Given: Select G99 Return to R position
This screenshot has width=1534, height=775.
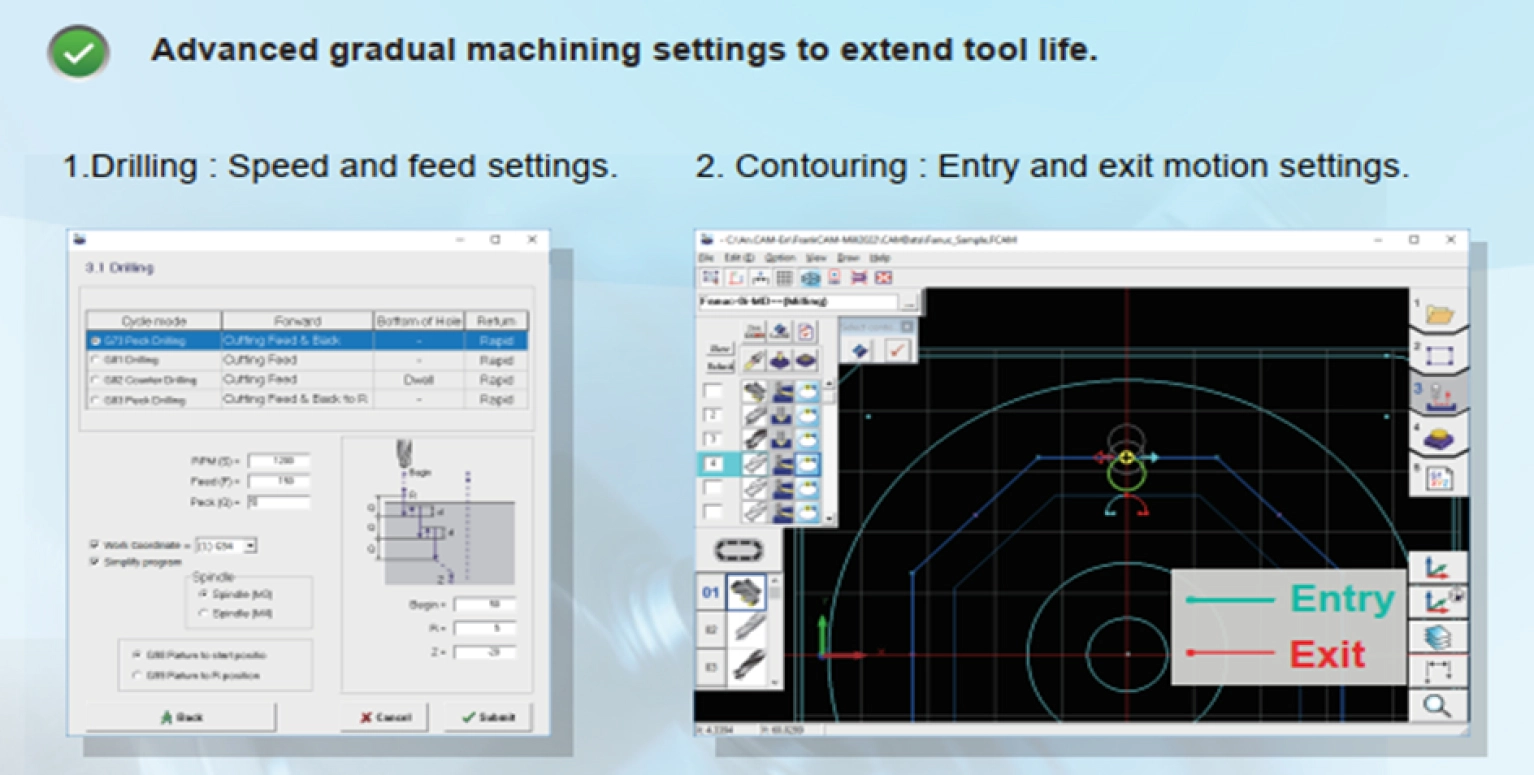Looking at the screenshot, I should (x=137, y=676).
